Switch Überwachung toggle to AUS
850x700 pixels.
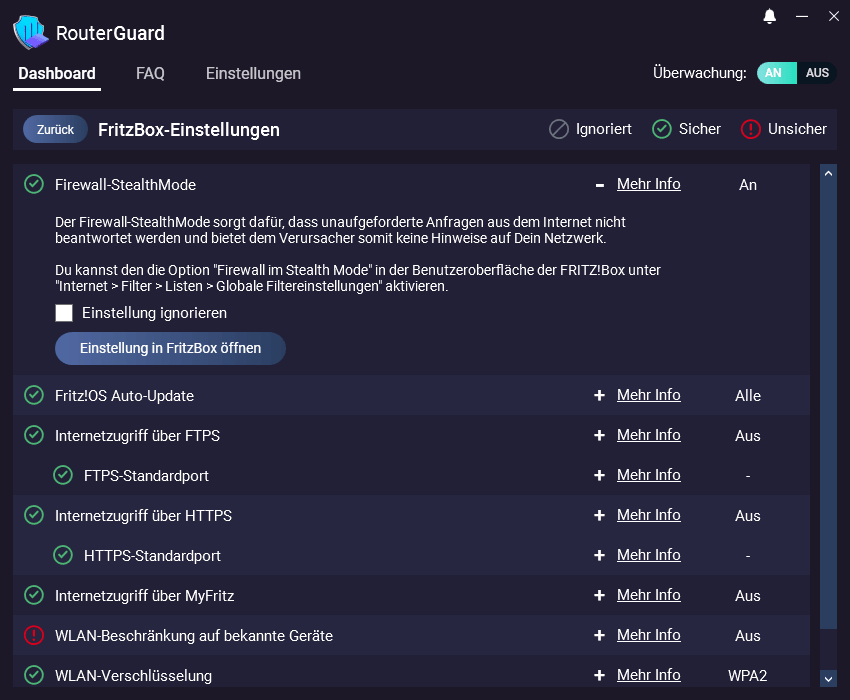[817, 73]
